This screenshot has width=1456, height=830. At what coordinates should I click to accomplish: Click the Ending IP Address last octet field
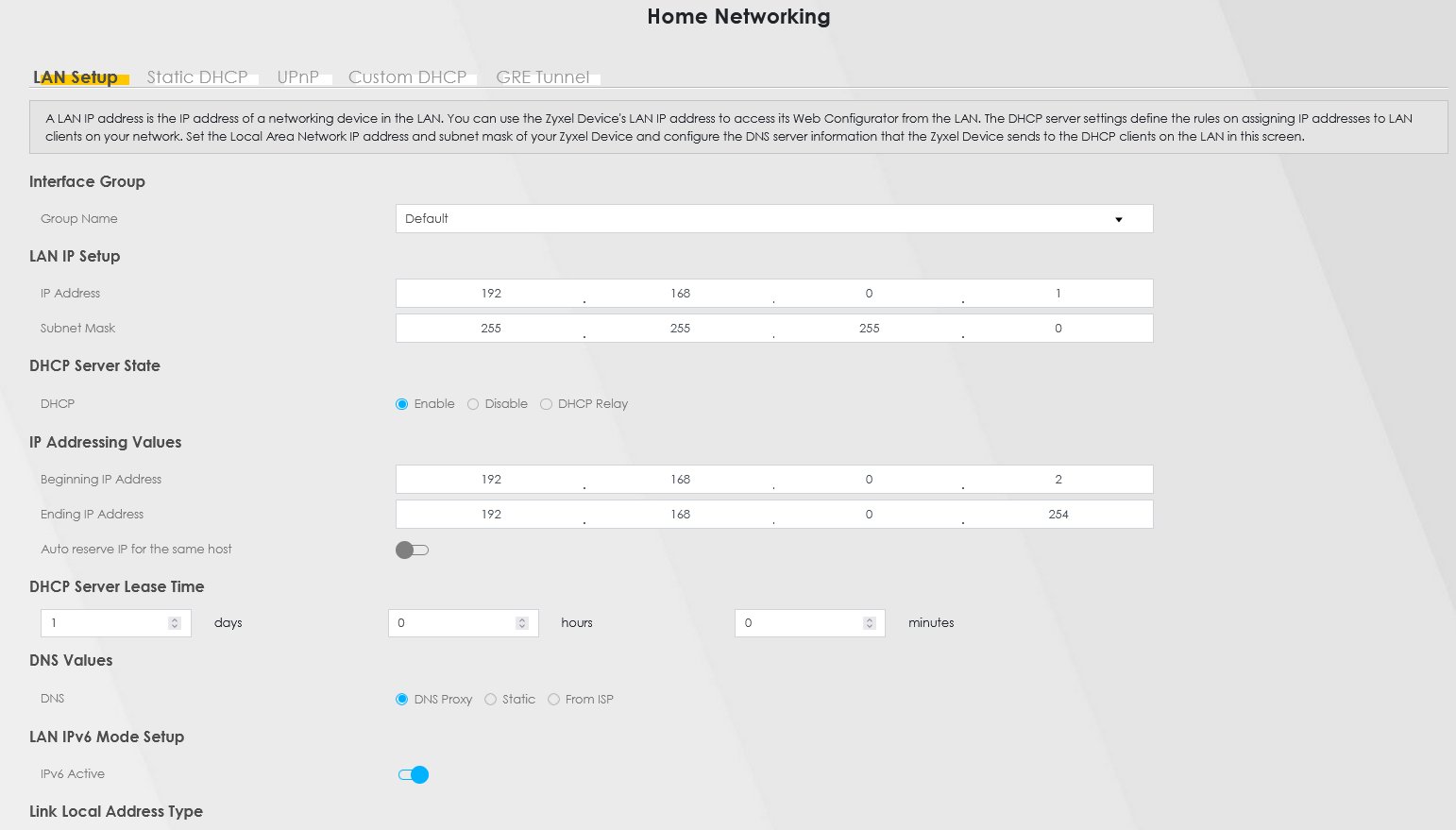click(x=1058, y=515)
